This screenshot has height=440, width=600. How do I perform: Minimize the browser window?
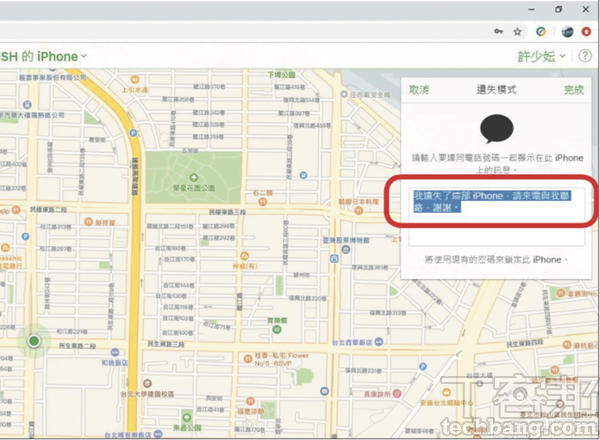tap(532, 10)
